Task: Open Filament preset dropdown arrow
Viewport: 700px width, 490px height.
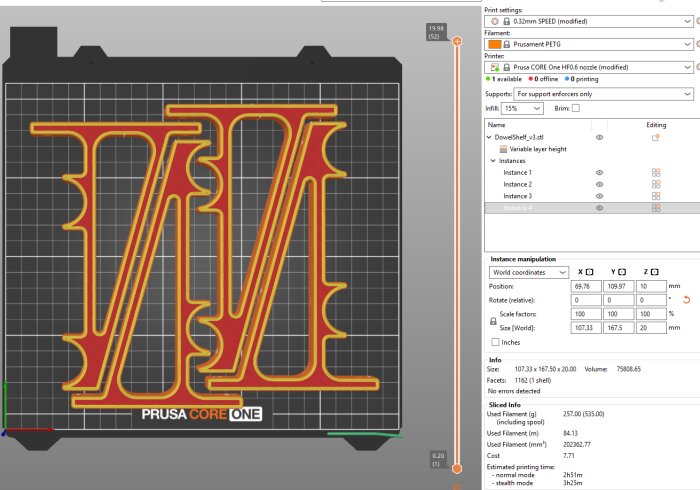Action: pos(687,44)
